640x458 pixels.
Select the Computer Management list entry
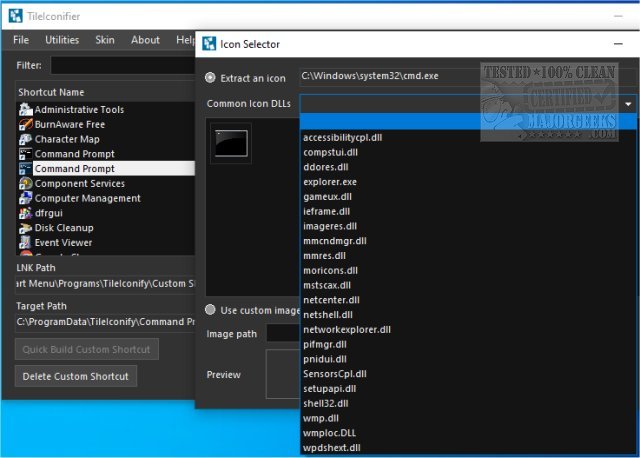point(106,198)
